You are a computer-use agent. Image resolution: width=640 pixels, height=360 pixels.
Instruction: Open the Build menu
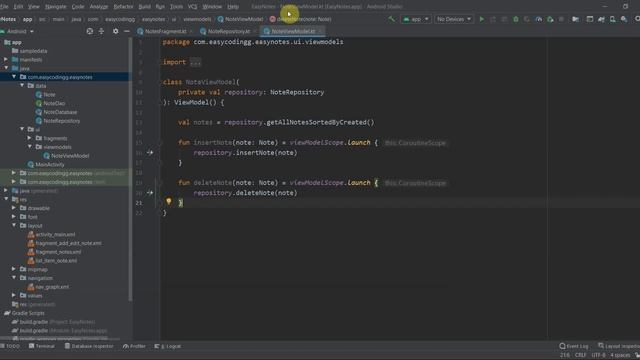pos(144,7)
